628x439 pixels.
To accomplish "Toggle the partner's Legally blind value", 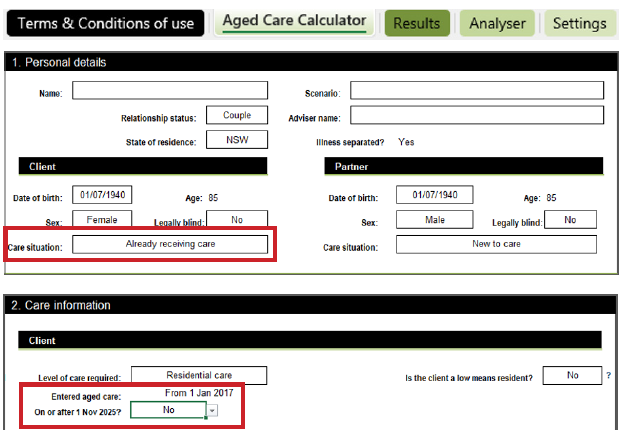I will click(x=570, y=220).
